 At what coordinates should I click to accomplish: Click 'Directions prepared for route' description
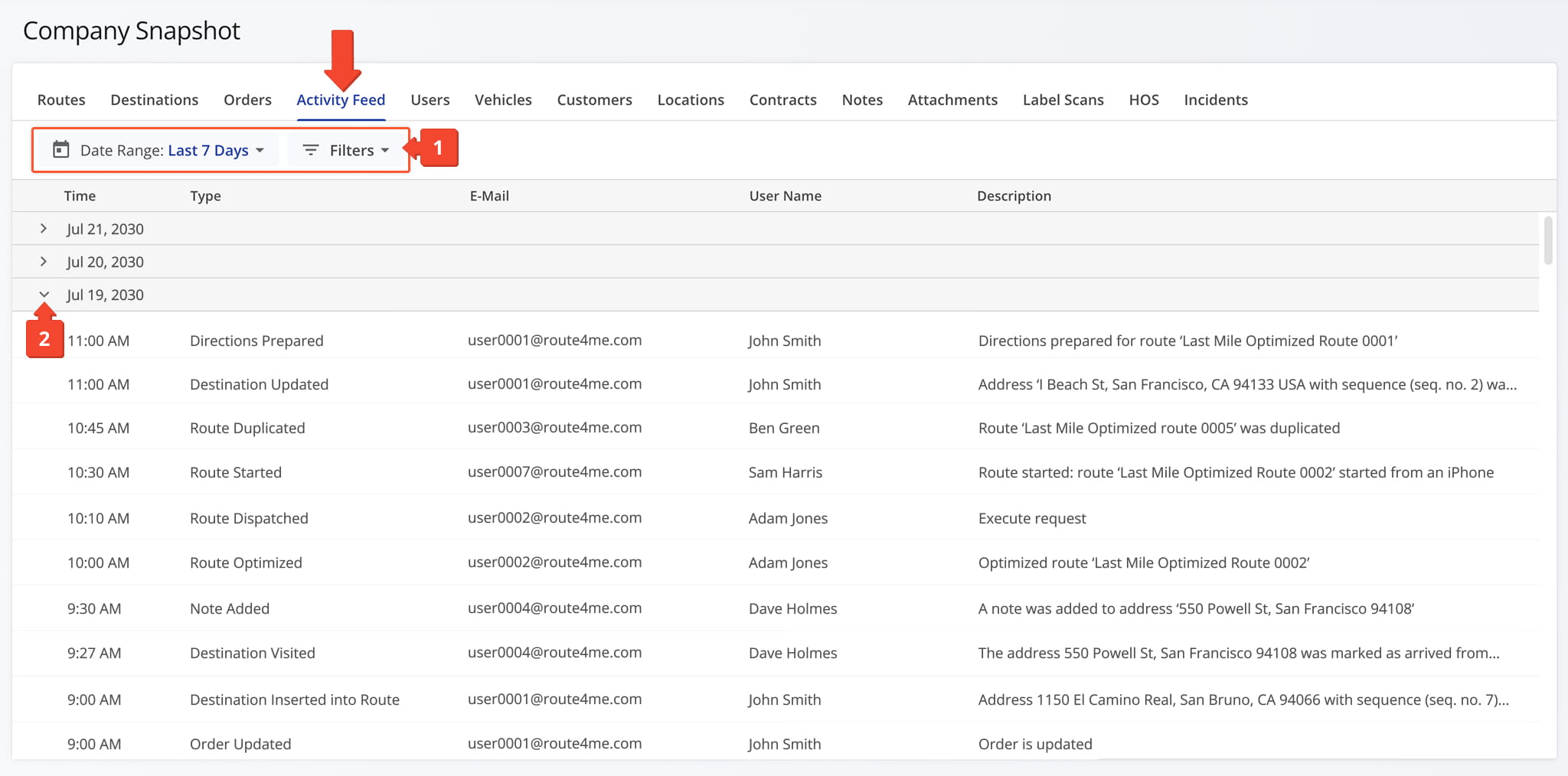coord(1187,341)
